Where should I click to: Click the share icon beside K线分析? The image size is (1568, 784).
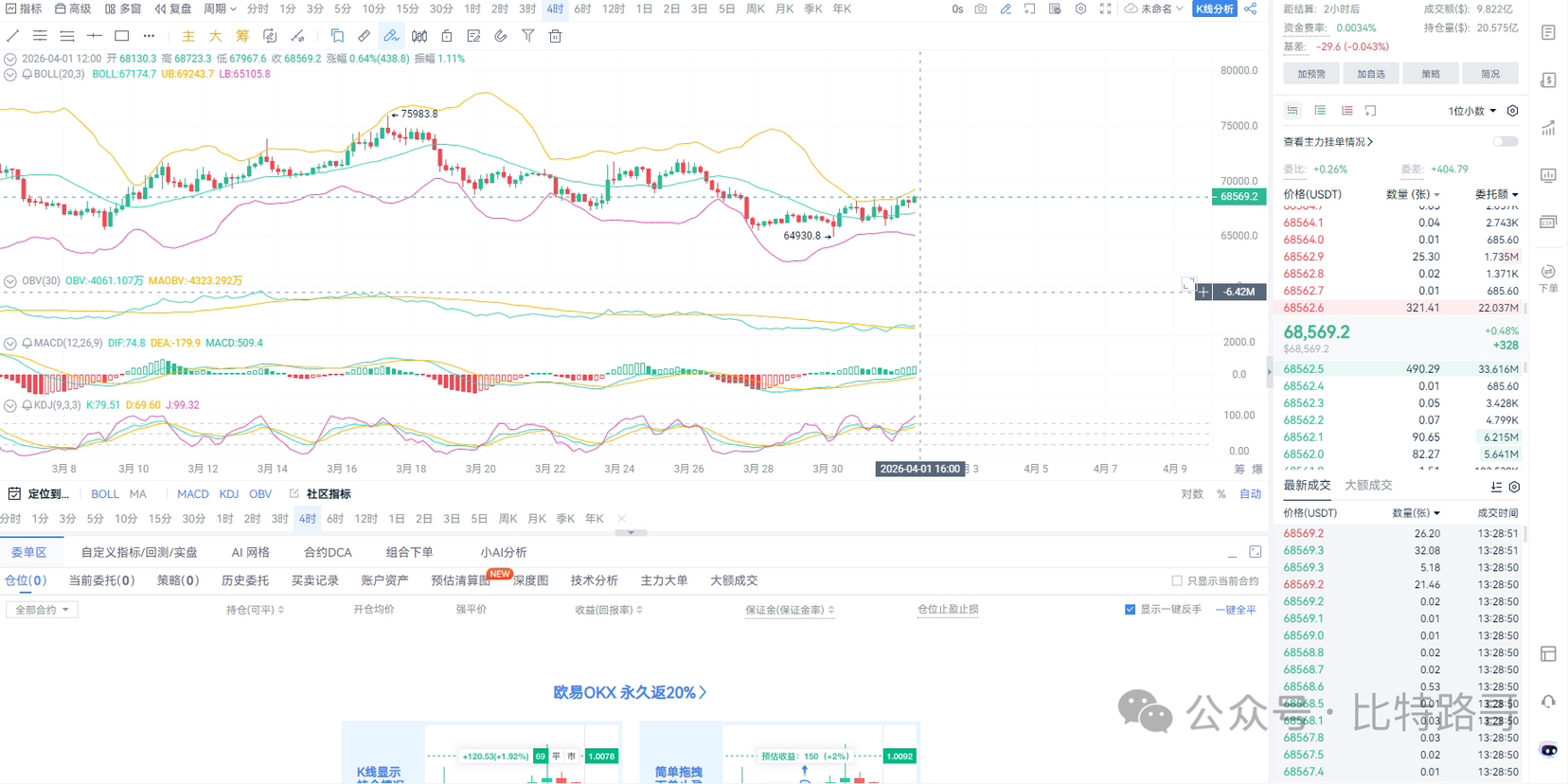point(1251,9)
